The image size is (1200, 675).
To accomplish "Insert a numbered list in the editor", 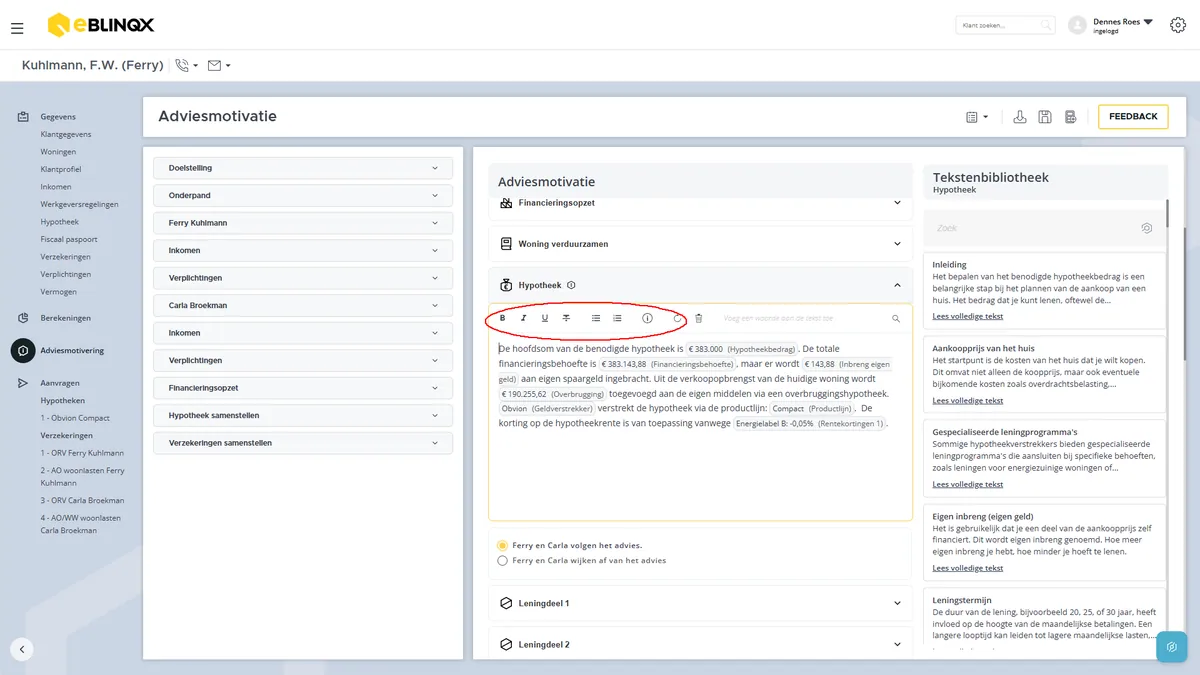I will [x=617, y=318].
